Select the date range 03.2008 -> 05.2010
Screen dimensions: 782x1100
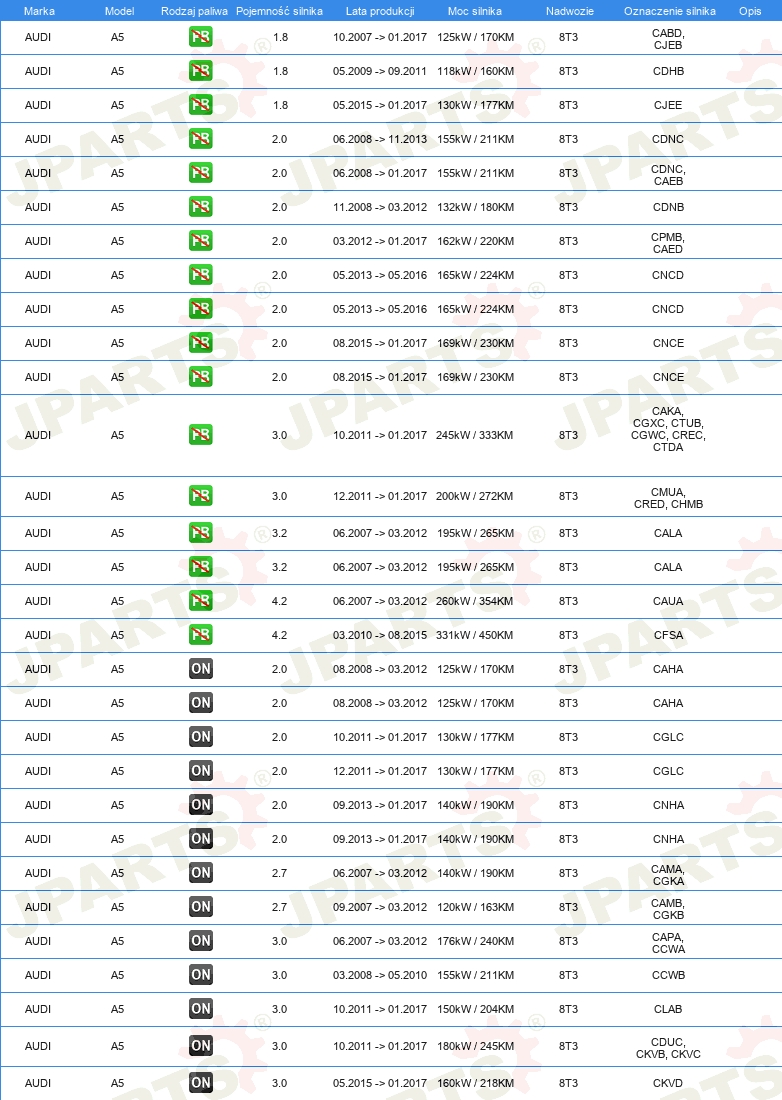click(379, 975)
